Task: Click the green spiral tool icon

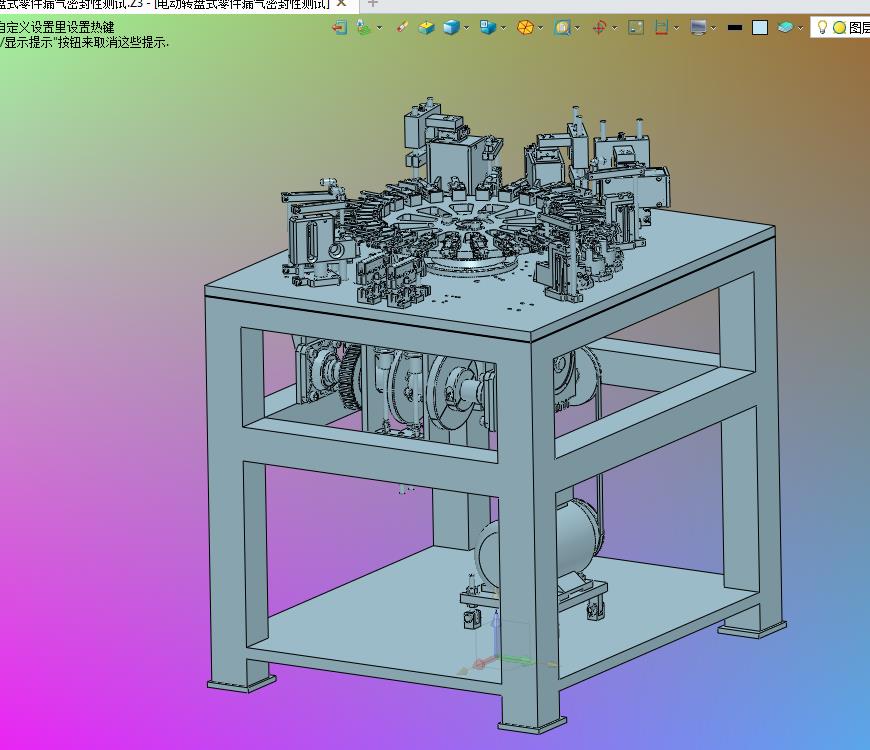Action: click(x=363, y=27)
